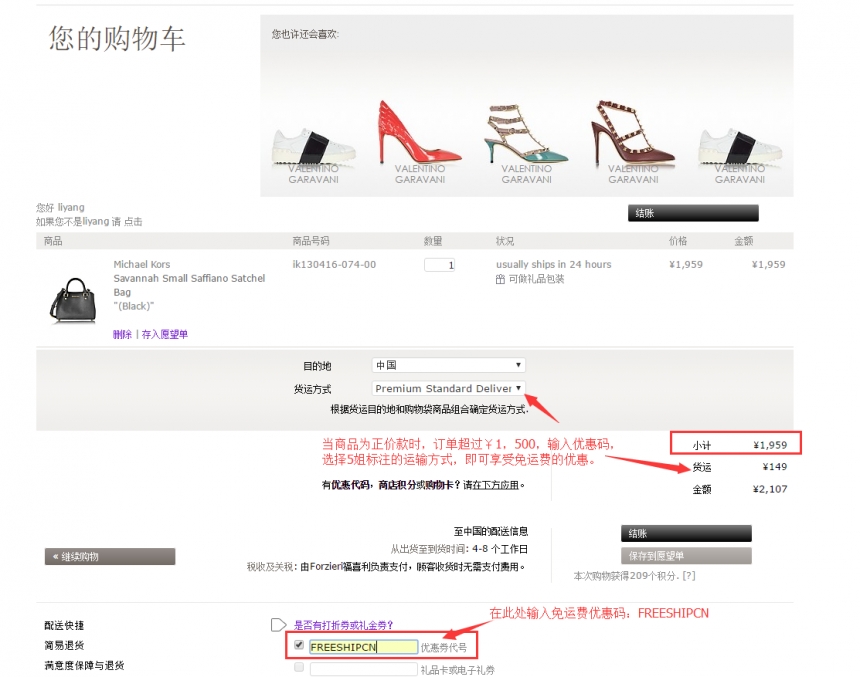The height and width of the screenshot is (677, 860).
Task: Click the 数量 column header
Action: (x=433, y=241)
